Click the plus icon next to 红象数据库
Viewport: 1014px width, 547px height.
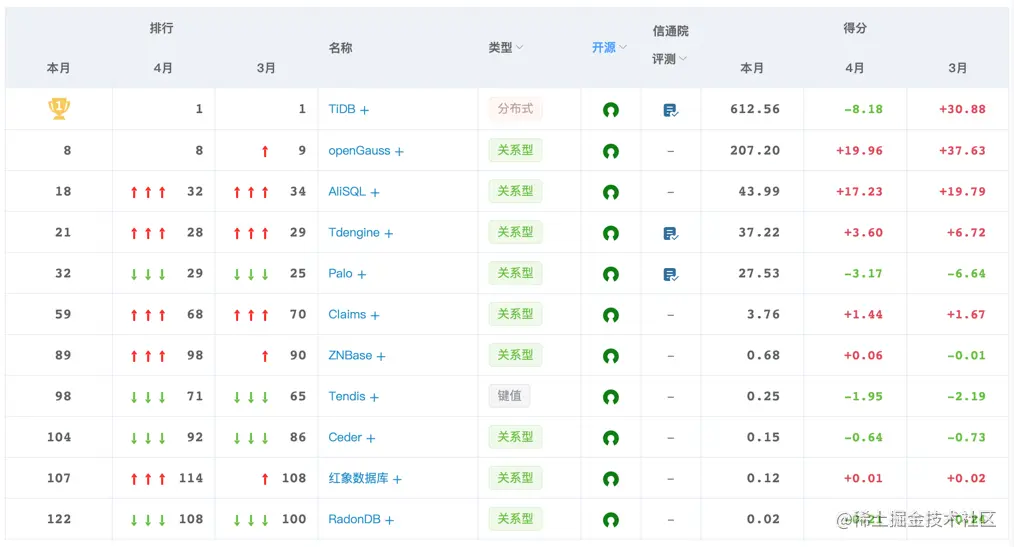coord(397,479)
